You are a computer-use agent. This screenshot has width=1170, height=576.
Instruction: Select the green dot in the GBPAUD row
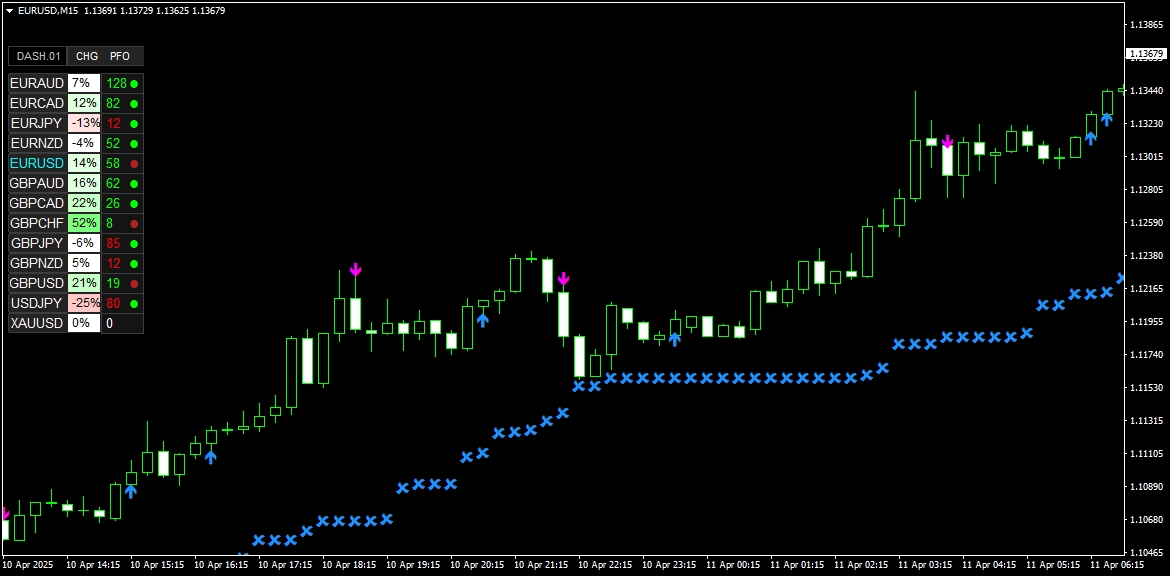click(134, 184)
